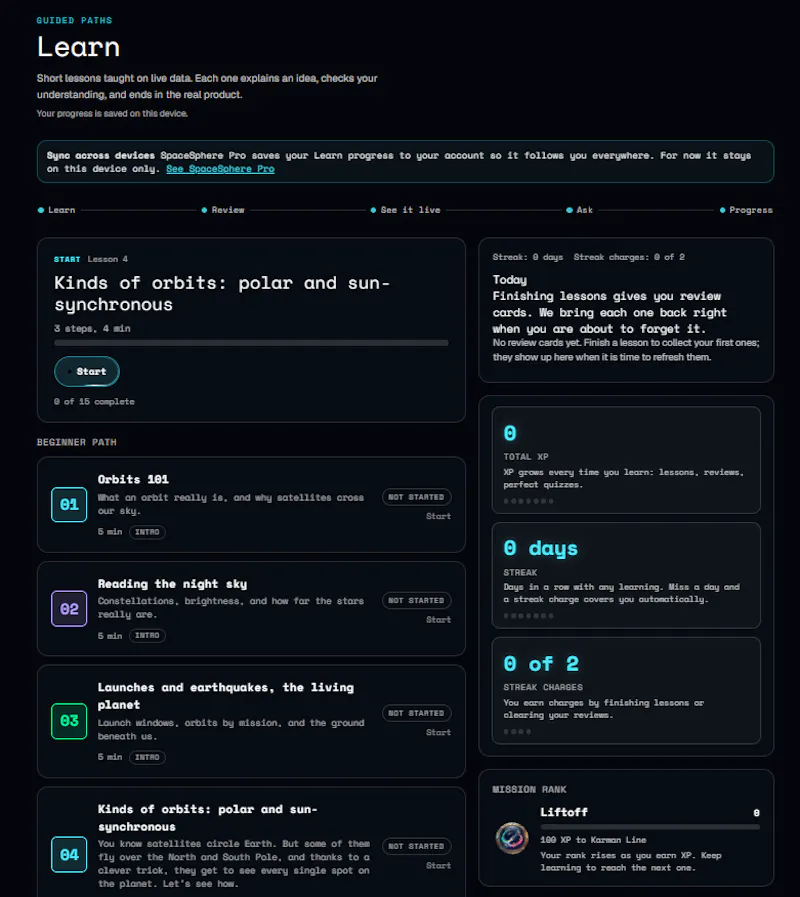Click the STREAK CHARGES label

pos(543,687)
